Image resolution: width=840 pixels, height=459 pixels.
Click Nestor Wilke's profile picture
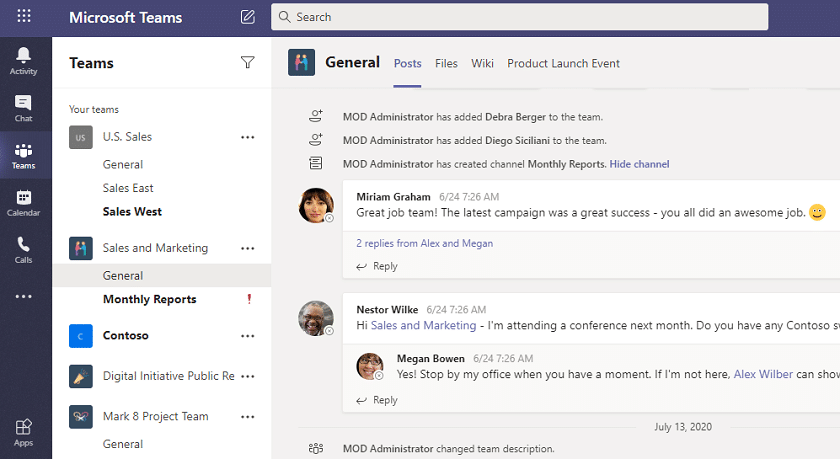[x=316, y=318]
